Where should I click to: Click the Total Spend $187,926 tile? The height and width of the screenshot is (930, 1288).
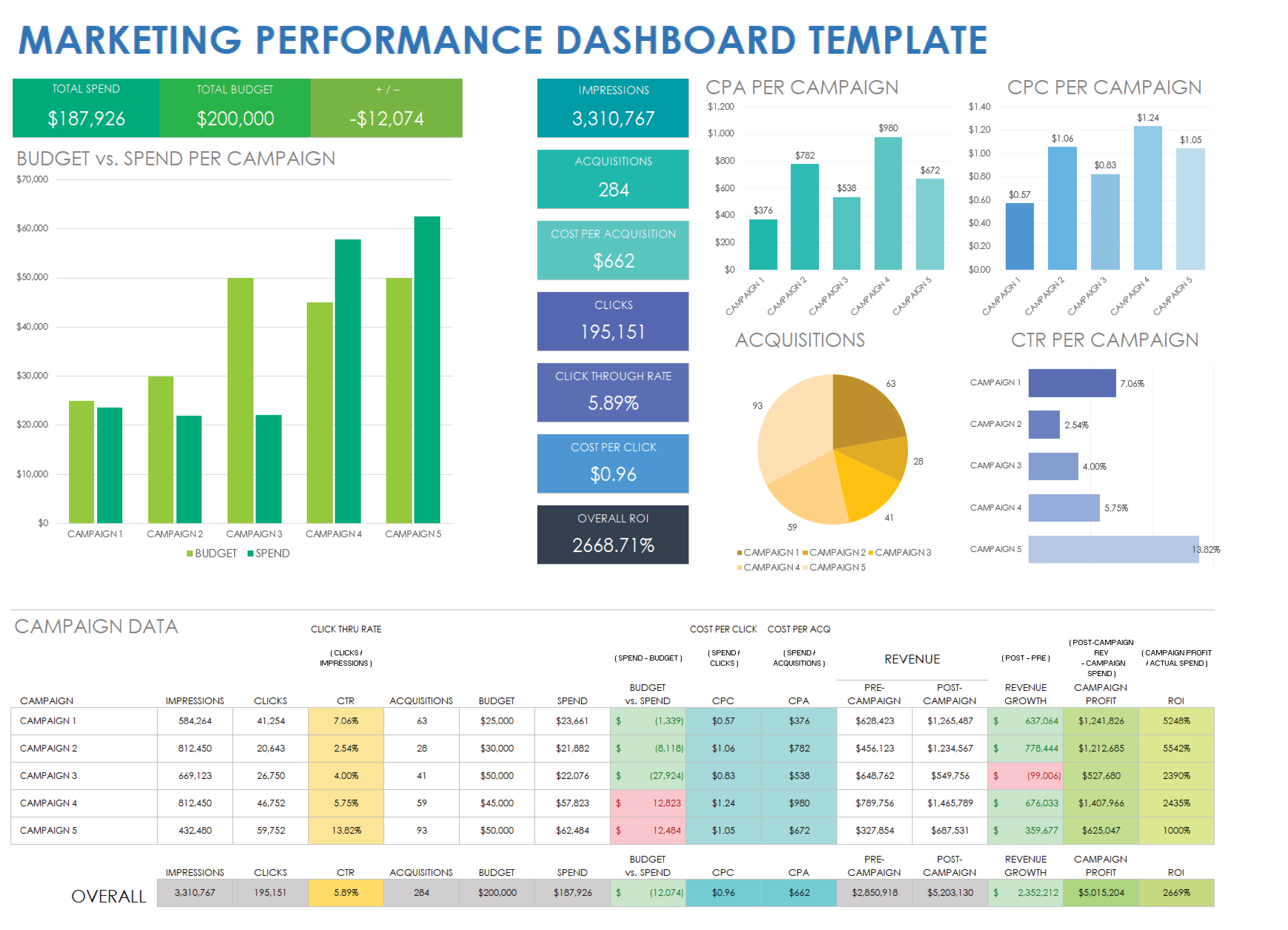86,108
